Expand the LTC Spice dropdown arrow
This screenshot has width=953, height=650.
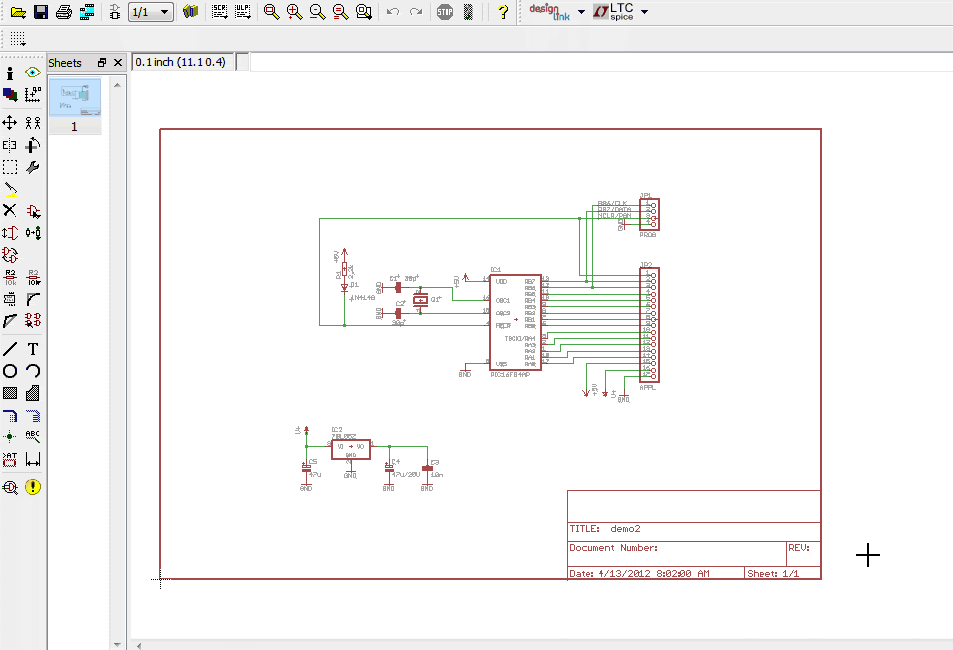click(x=644, y=12)
